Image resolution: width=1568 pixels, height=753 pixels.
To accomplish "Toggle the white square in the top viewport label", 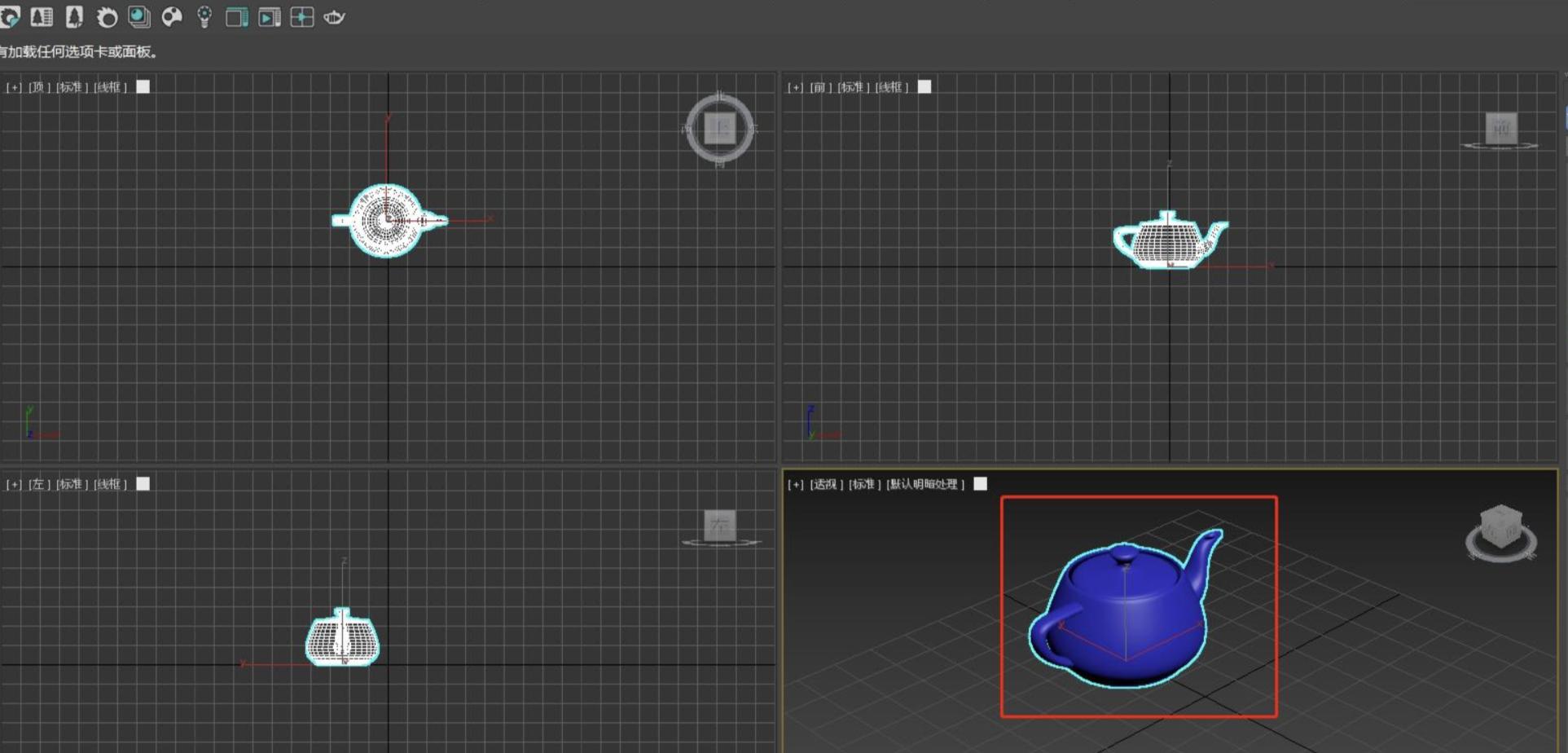I will 143,87.
